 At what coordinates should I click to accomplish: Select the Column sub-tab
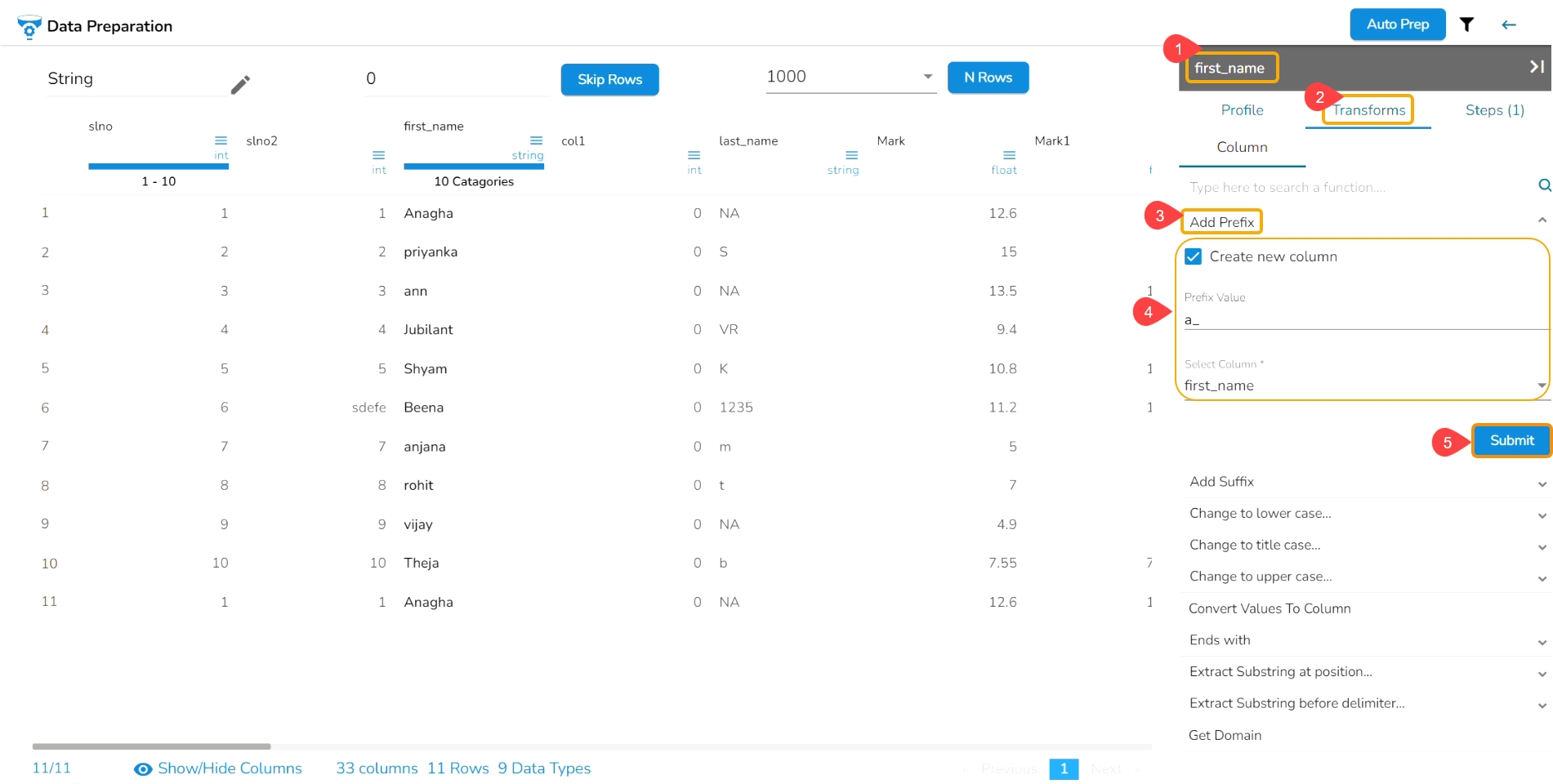1242,147
